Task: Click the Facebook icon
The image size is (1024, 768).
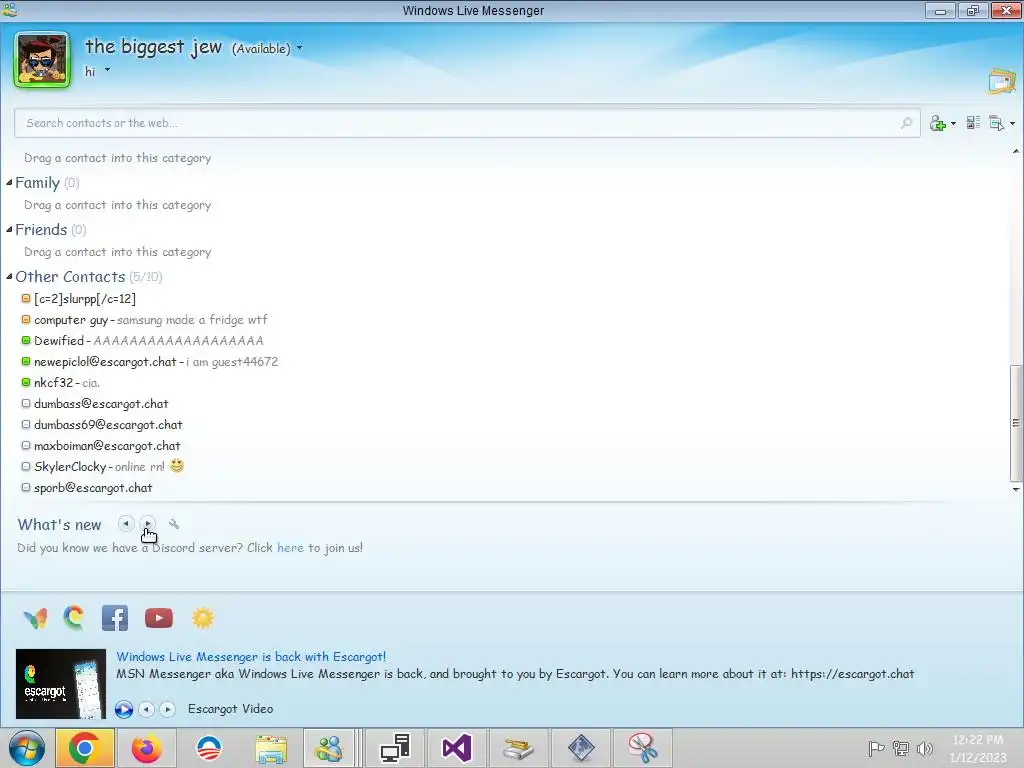Action: (115, 618)
